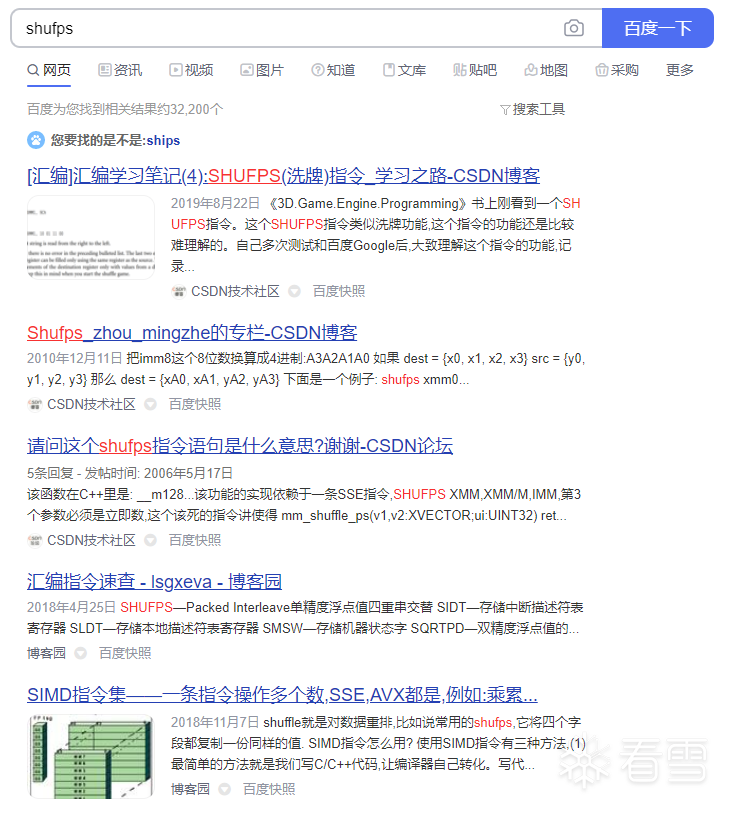Open the 汇编指令速查 lsgxeva result

[154, 582]
